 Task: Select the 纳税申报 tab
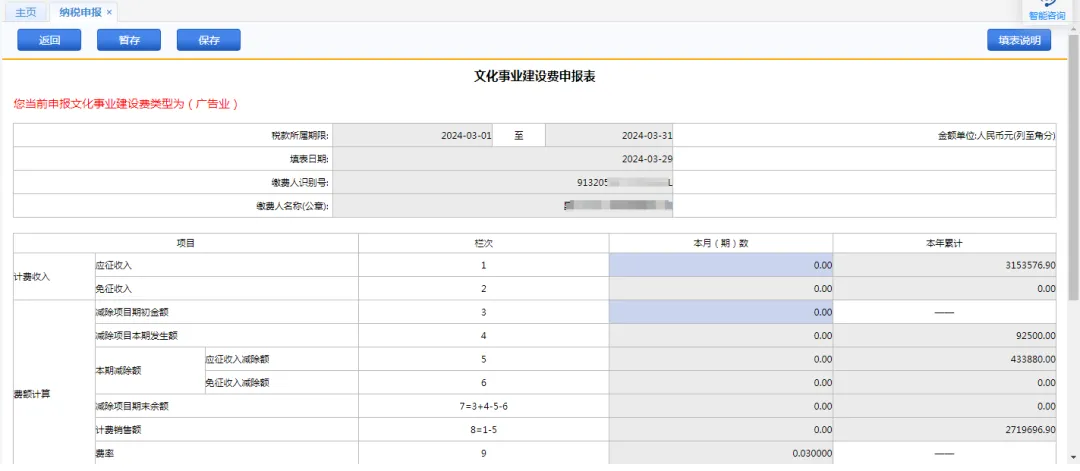pos(80,12)
